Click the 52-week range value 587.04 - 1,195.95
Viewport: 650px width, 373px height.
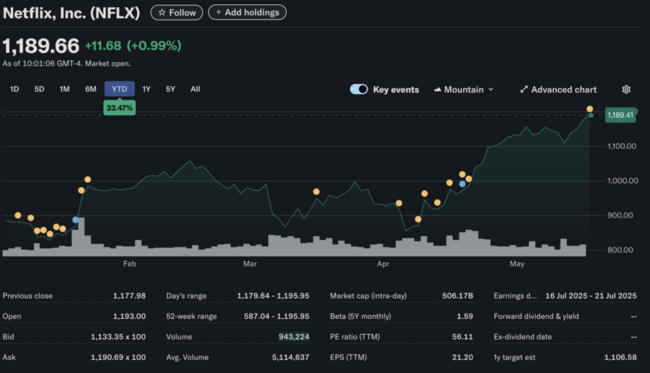pyautogui.click(x=276, y=316)
